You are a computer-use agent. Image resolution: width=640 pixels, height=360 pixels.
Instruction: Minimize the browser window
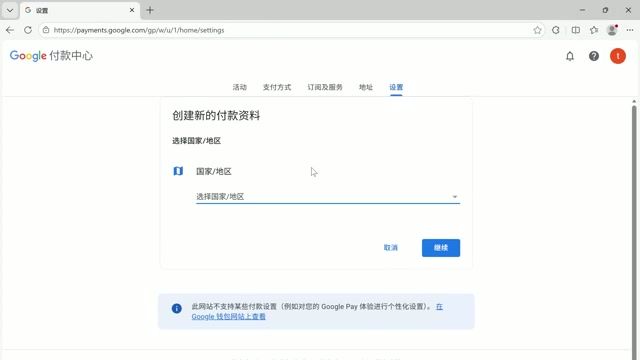tap(582, 10)
